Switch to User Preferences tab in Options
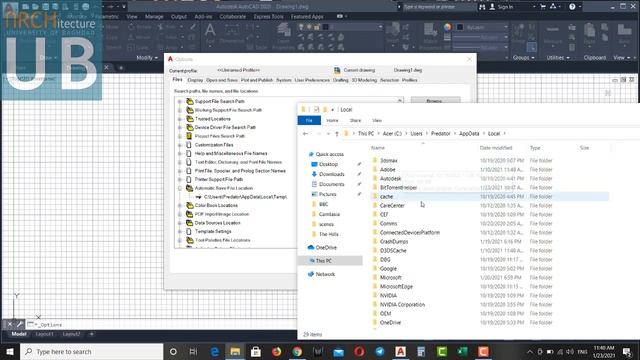This screenshot has width=640, height=360. tap(312, 80)
